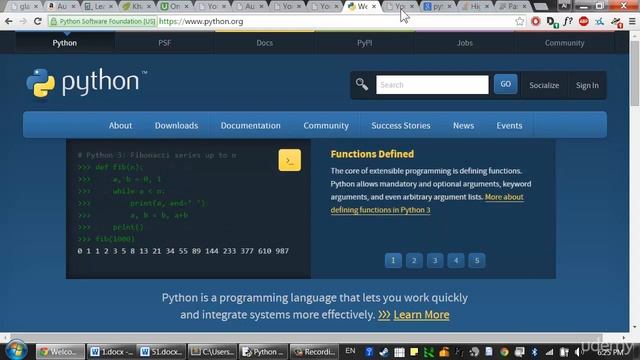Open the red Opera-style extension icon
This screenshot has height=360, width=640.
[536, 21]
